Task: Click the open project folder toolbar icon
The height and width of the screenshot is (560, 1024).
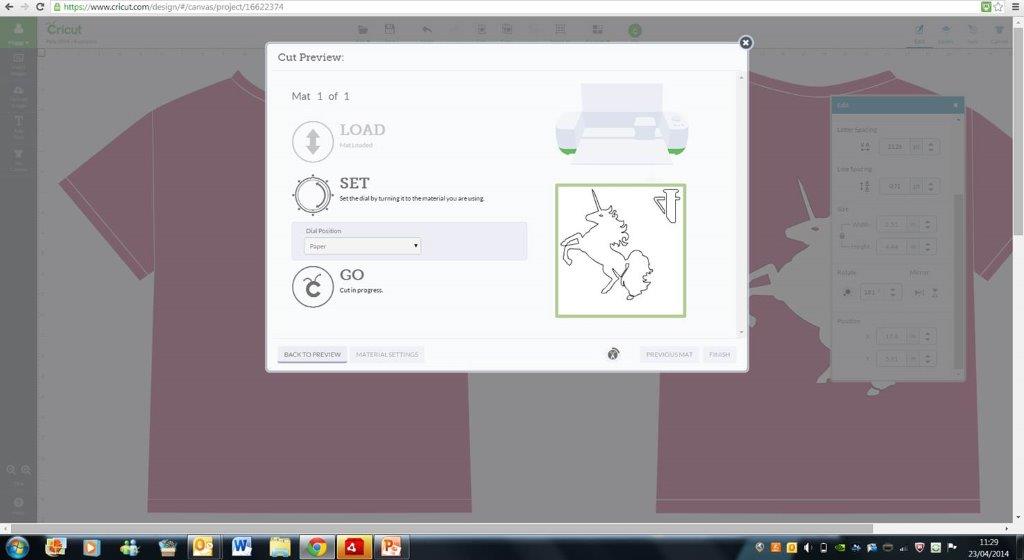Action: [363, 30]
